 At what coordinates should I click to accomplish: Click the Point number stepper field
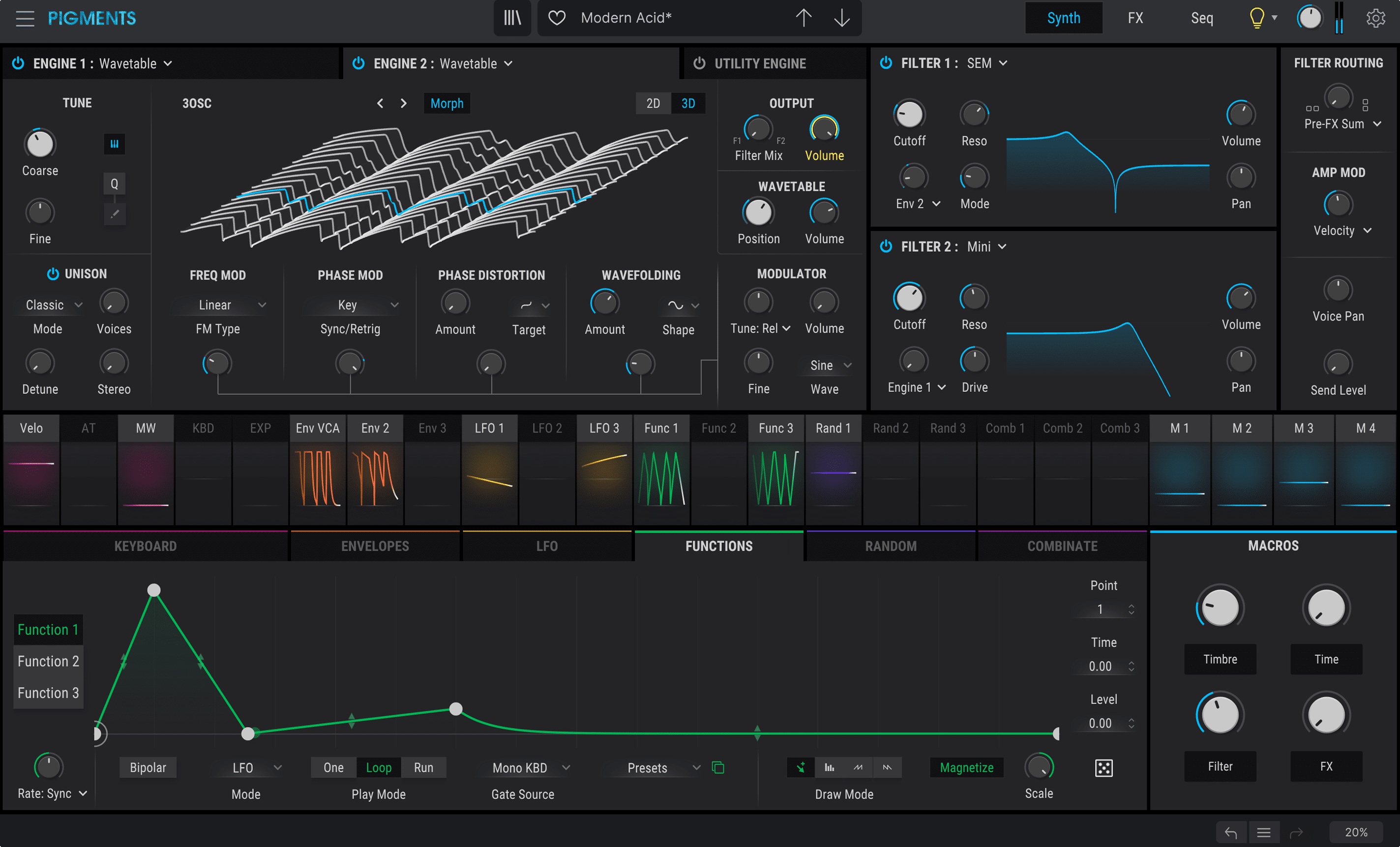tap(1103, 610)
